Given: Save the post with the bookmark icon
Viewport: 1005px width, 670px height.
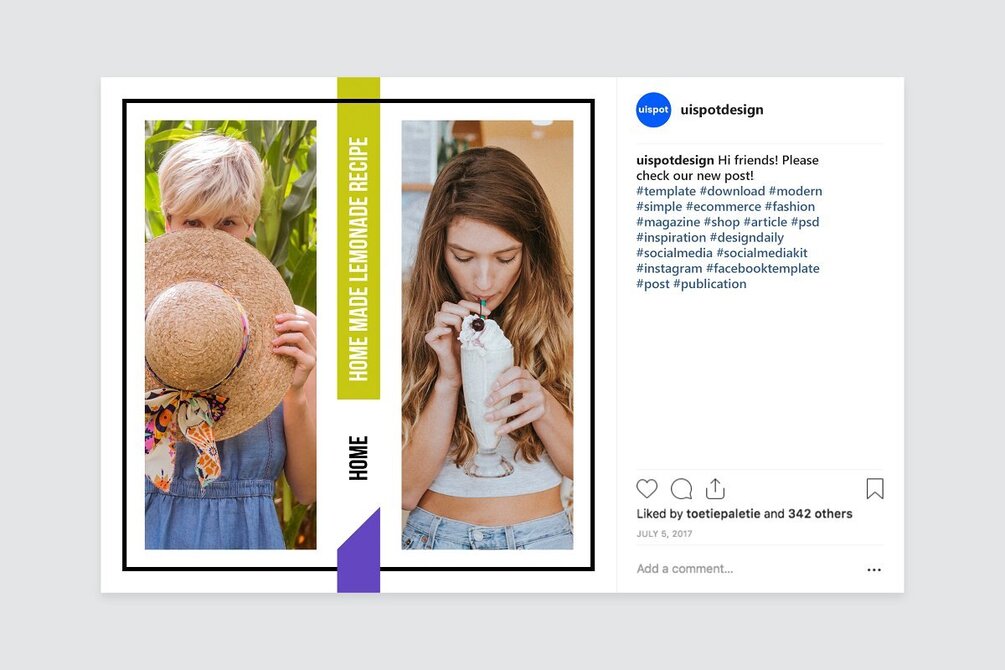Looking at the screenshot, I should pyautogui.click(x=875, y=489).
